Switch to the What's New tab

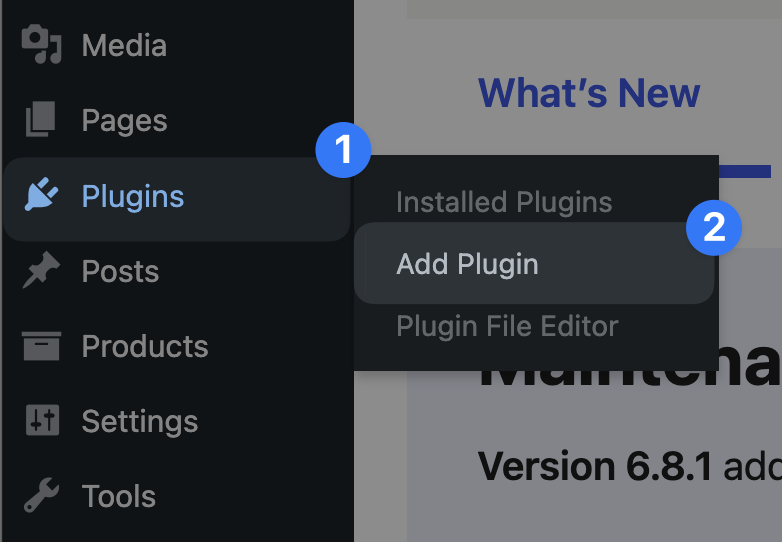point(589,93)
